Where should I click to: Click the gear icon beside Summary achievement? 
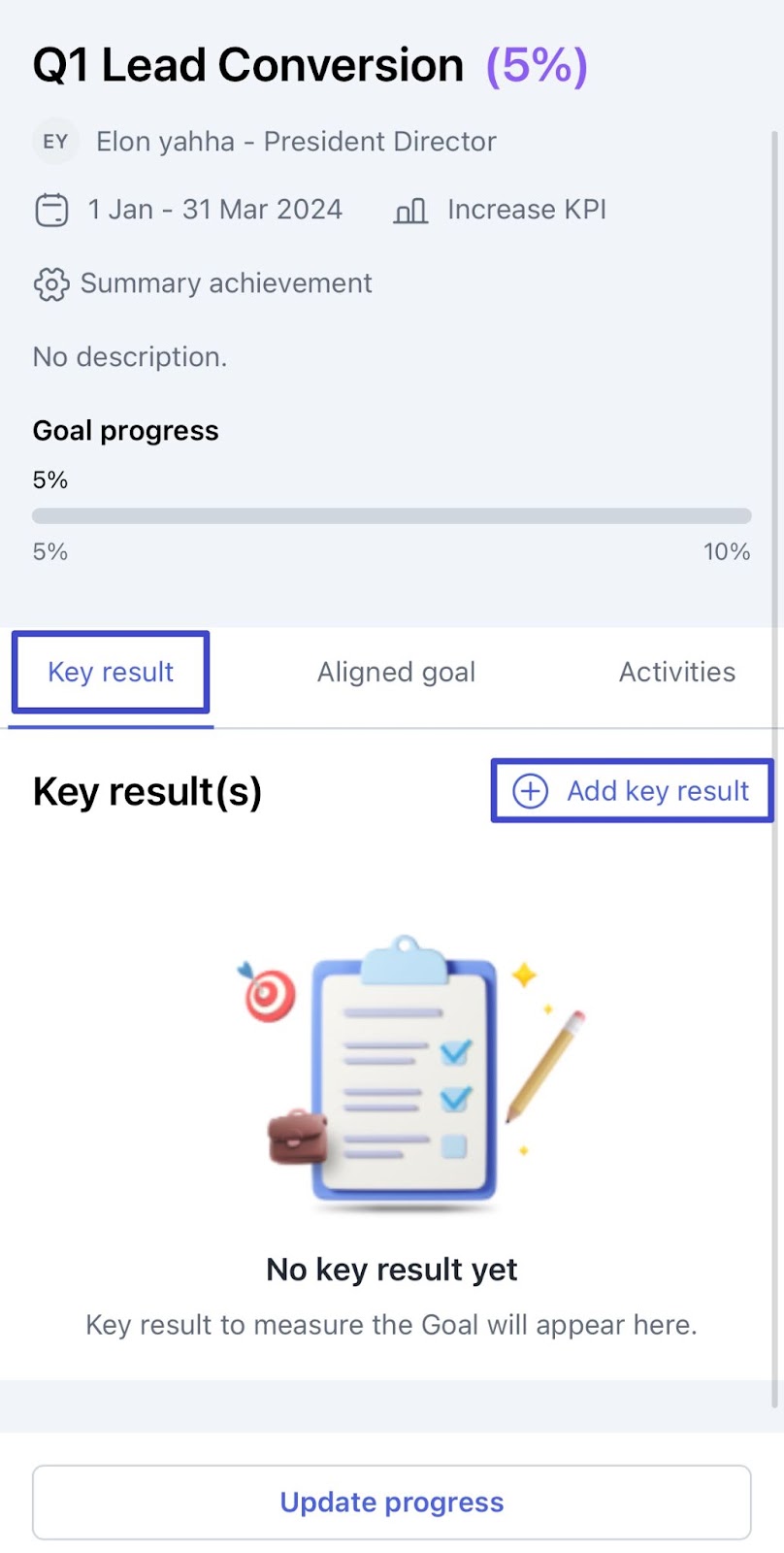(x=51, y=283)
